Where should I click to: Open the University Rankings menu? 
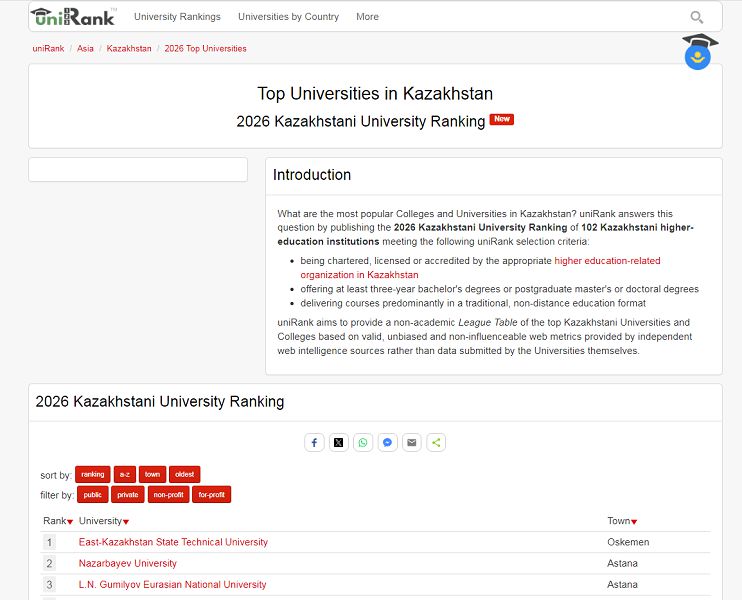(177, 17)
